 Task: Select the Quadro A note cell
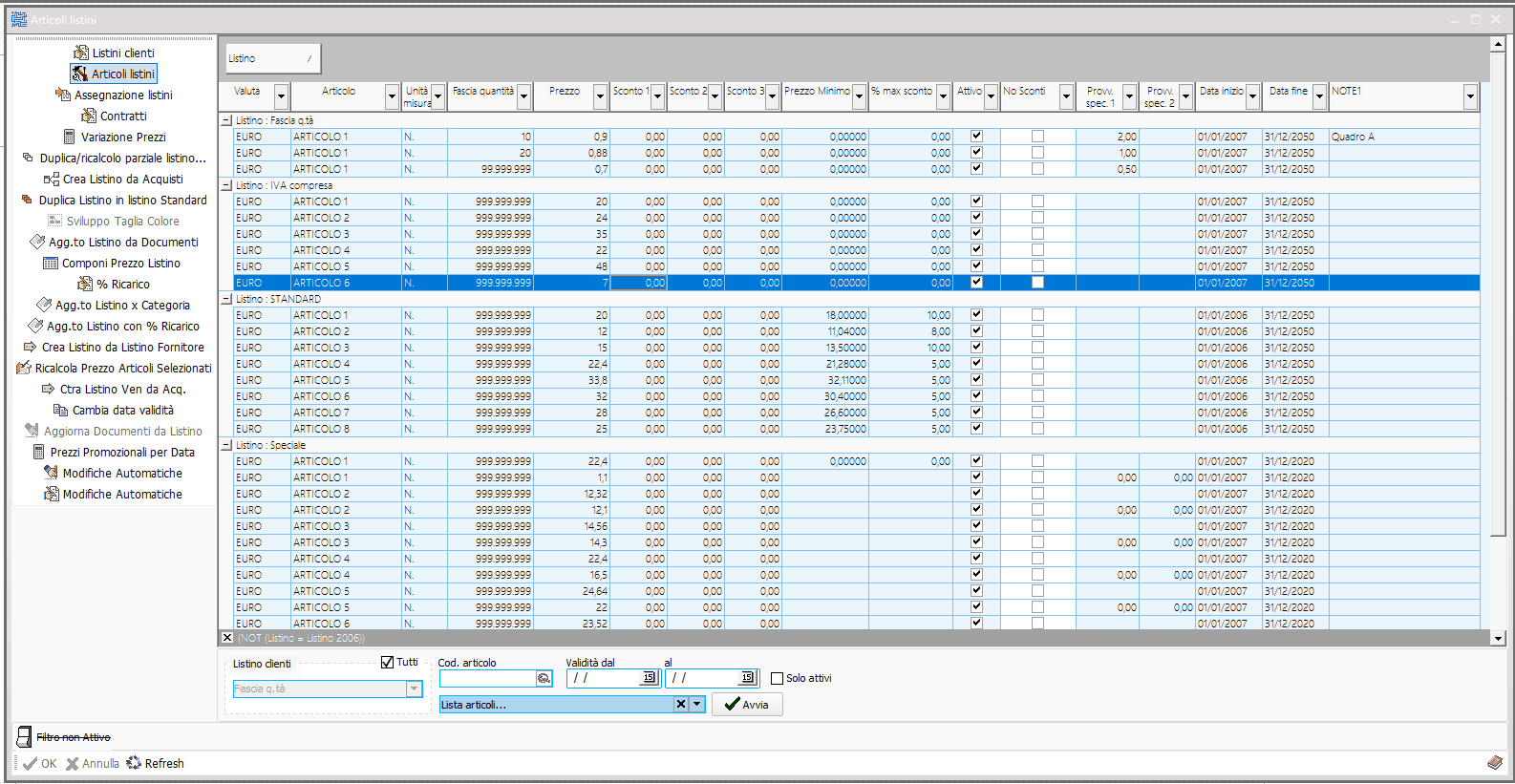pyautogui.click(x=1404, y=137)
